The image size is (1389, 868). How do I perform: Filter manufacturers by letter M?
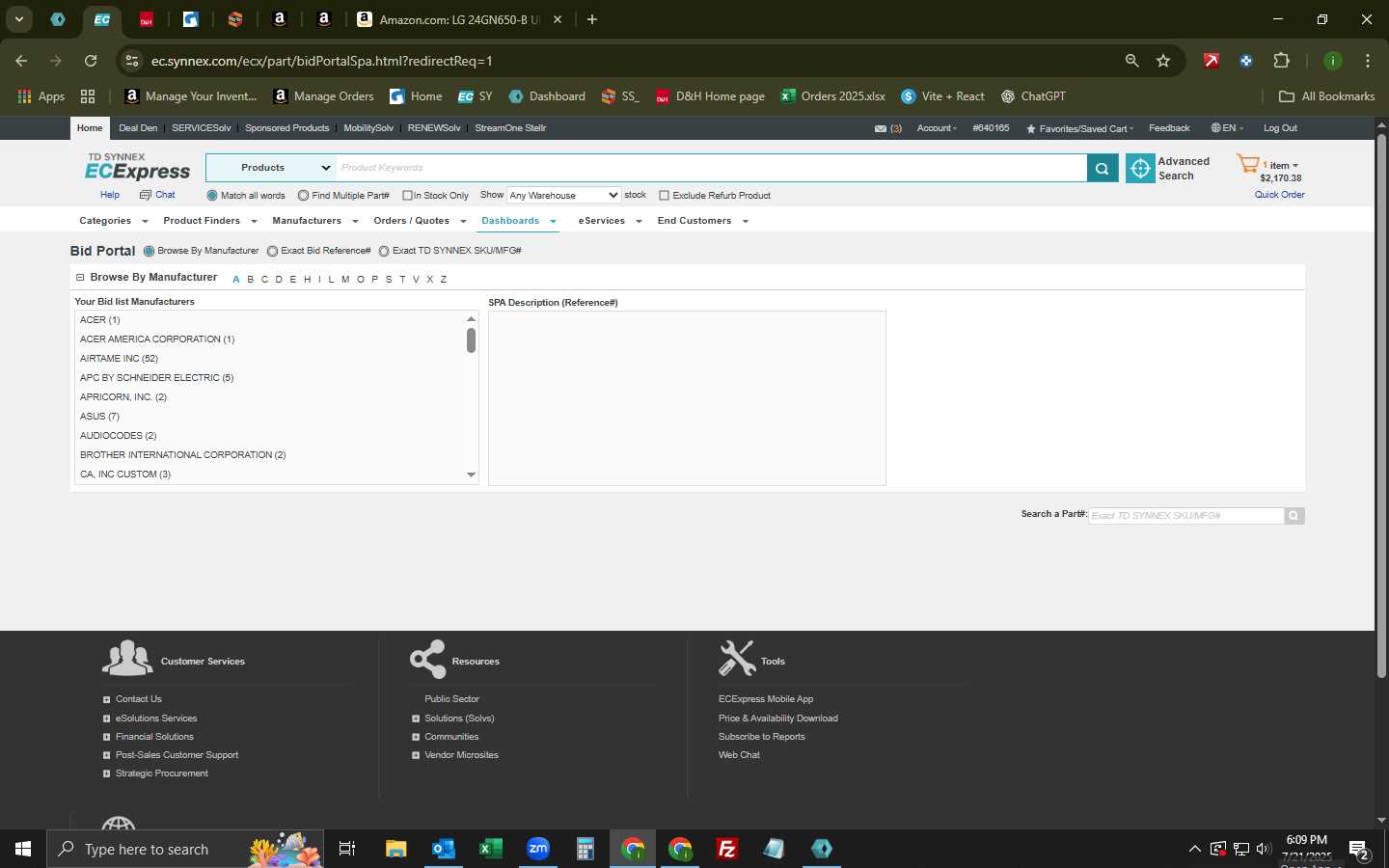tap(345, 280)
